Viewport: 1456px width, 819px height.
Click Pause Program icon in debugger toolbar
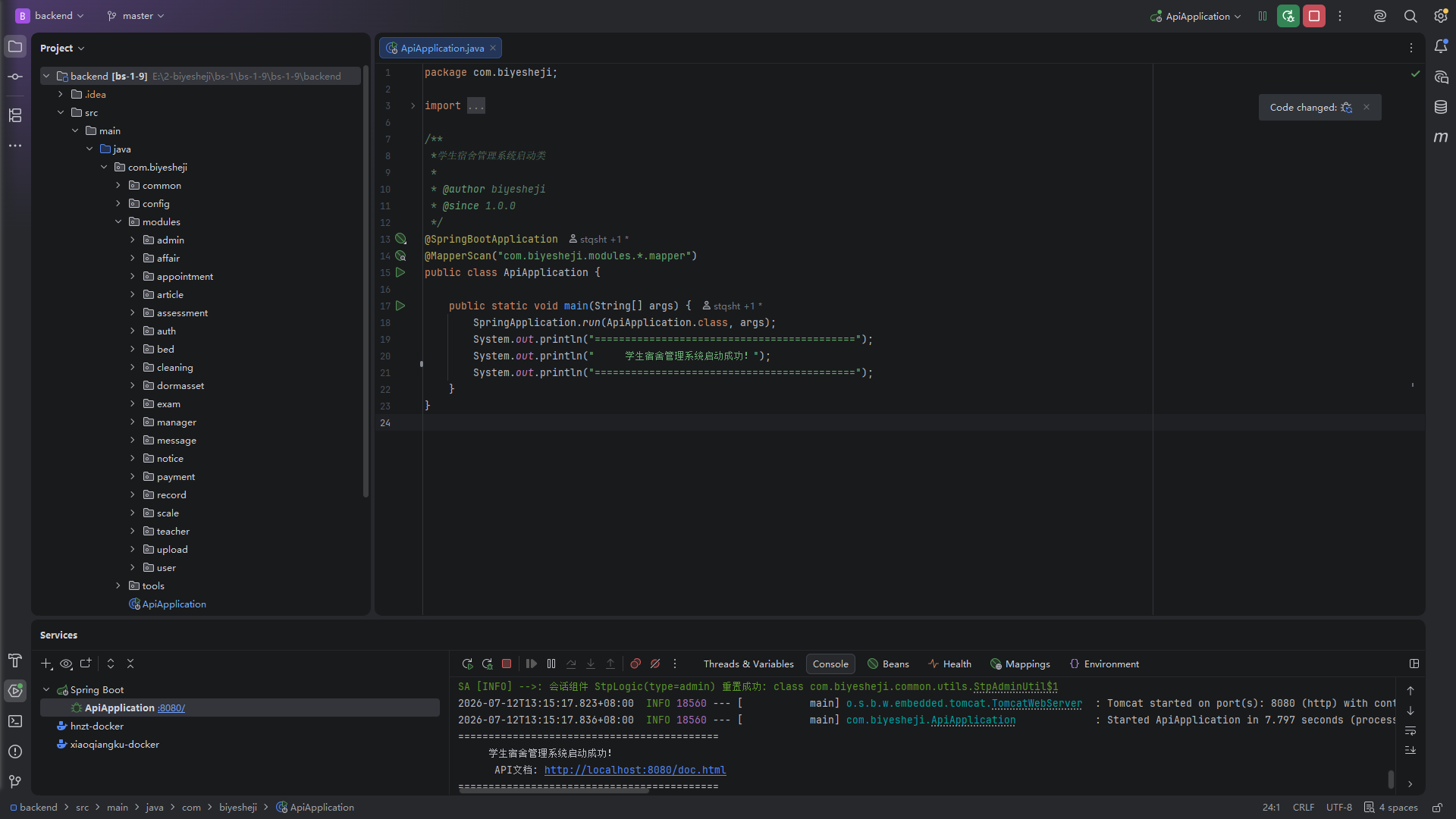tap(551, 664)
